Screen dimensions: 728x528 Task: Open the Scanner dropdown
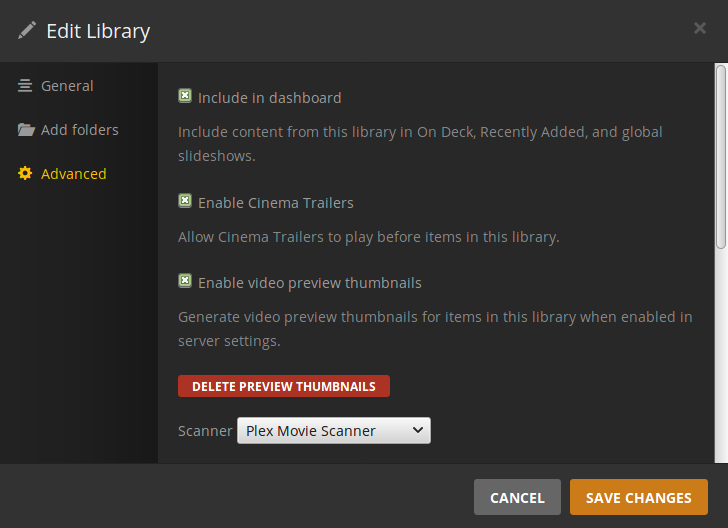(333, 431)
